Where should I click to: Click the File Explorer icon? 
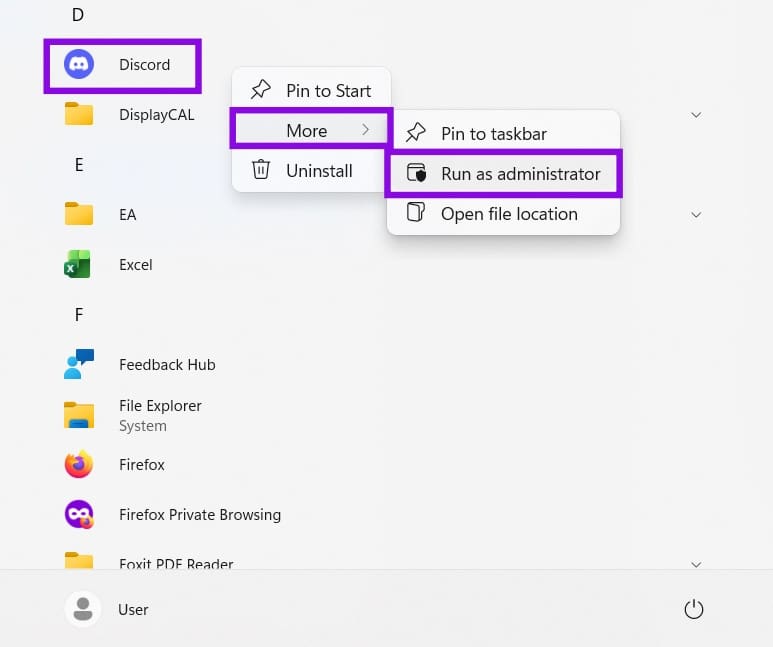(x=79, y=415)
